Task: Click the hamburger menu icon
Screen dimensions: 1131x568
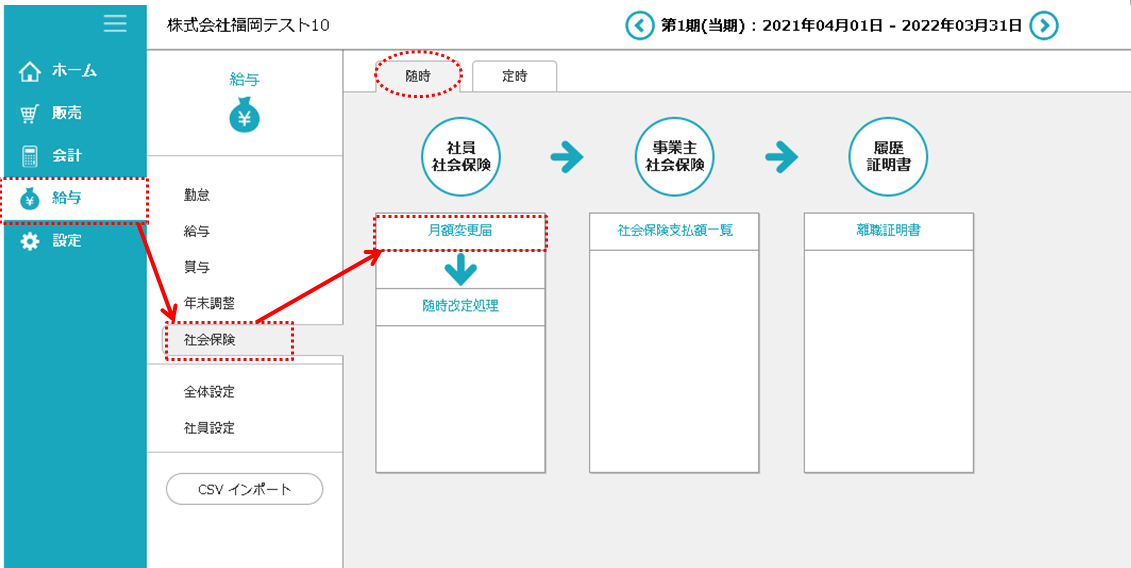Action: point(115,24)
